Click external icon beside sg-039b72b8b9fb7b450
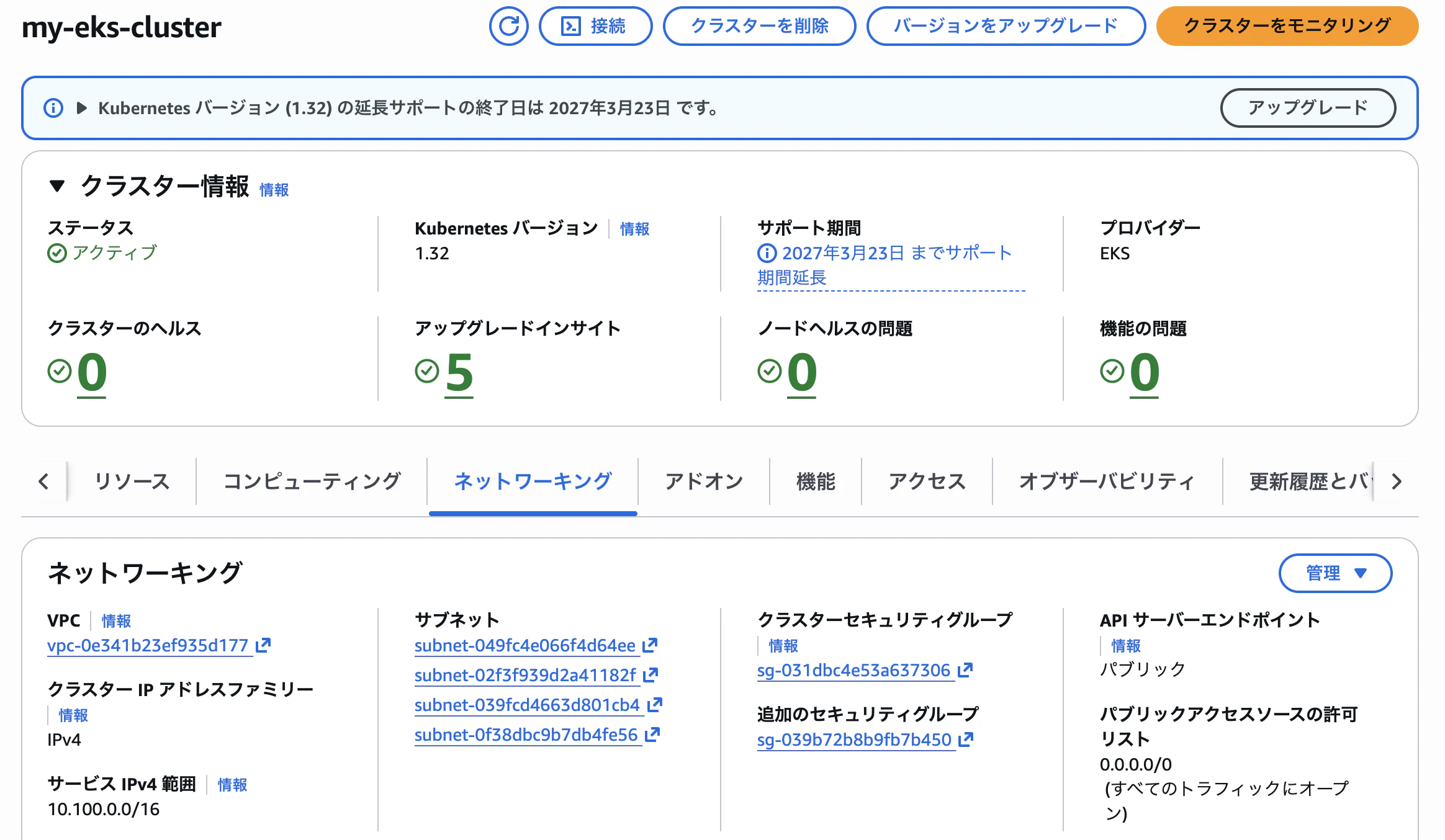1445x840 pixels. pyautogui.click(x=966, y=739)
